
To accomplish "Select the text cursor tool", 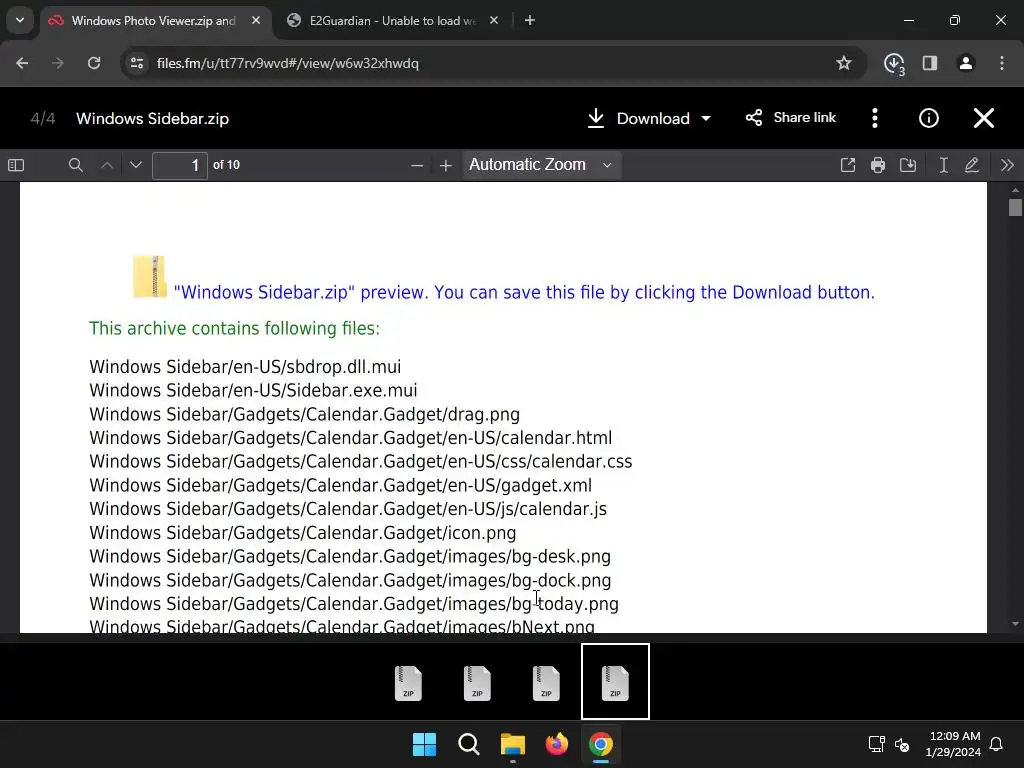I will (x=943, y=165).
